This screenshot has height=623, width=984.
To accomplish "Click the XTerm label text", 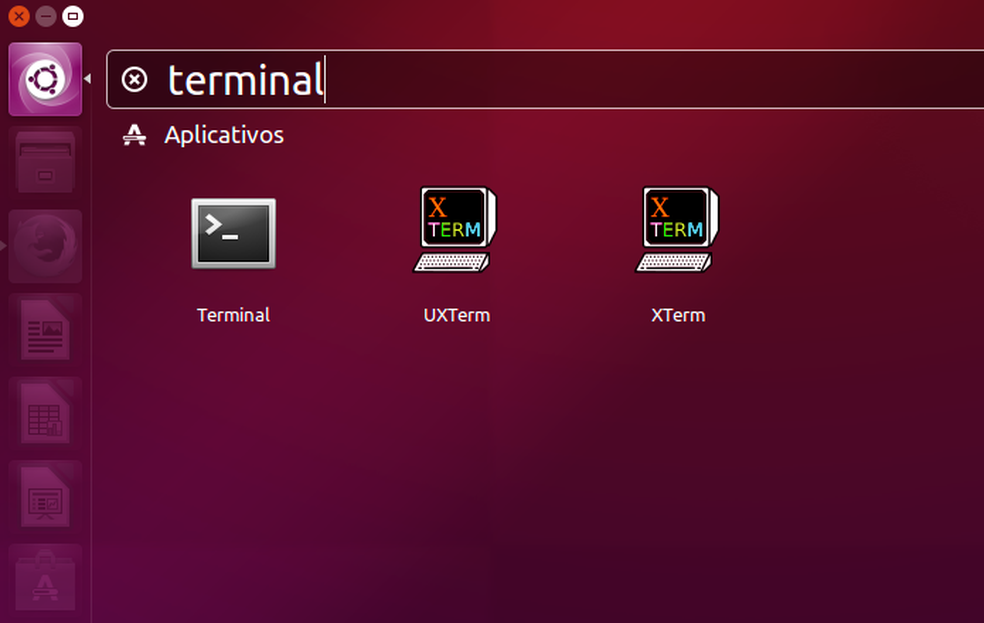I will coord(678,315).
